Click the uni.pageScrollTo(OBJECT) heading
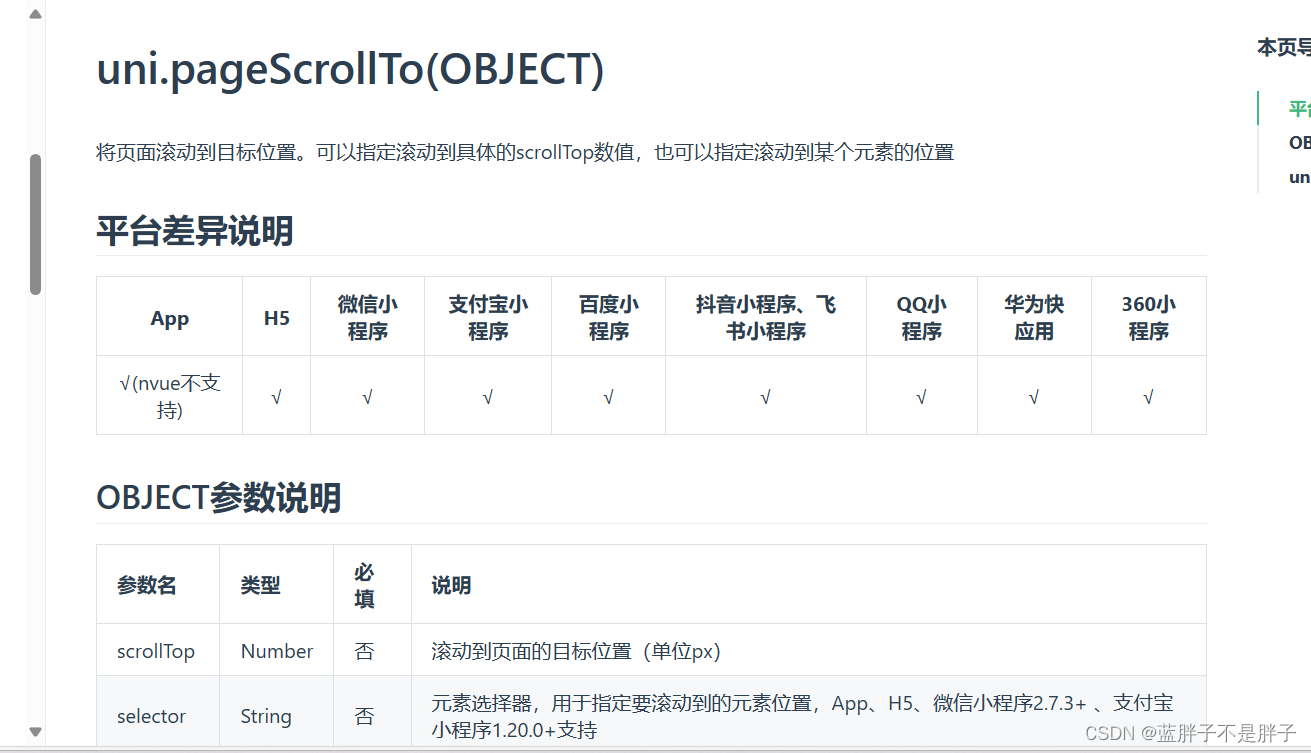 click(x=350, y=70)
